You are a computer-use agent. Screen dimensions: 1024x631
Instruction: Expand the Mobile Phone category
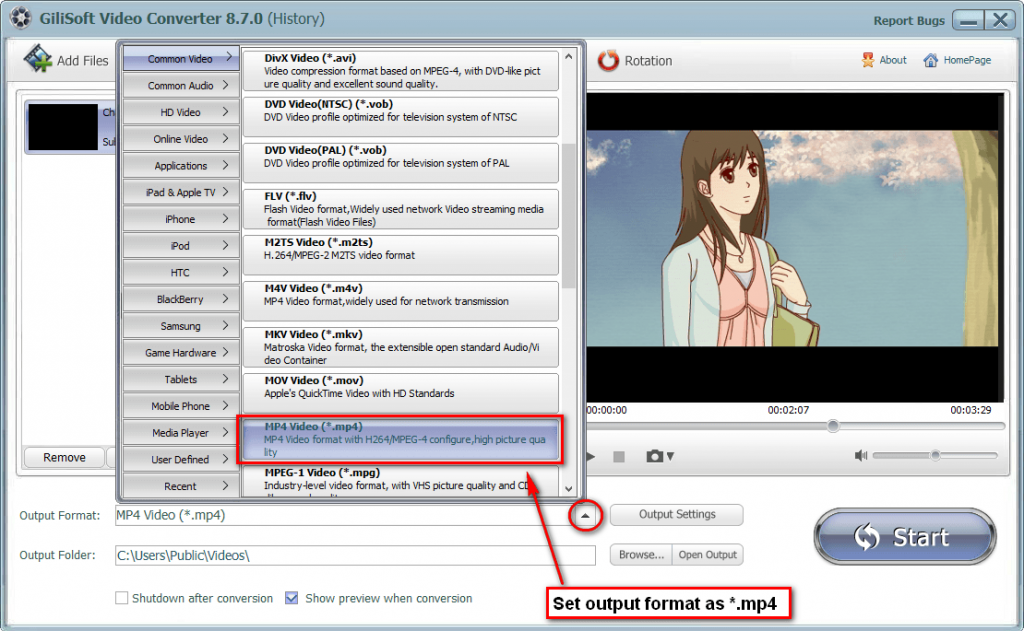[180, 406]
